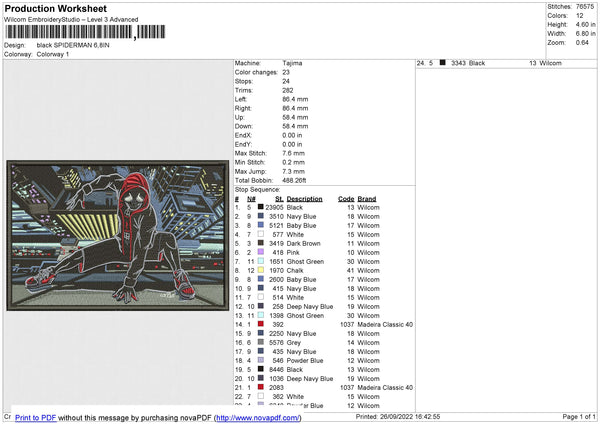The height and width of the screenshot is (424, 600).
Task: Select Wilcom EmbroideryStudio Level 3 Advanced subtitle
Action: (x=71, y=20)
